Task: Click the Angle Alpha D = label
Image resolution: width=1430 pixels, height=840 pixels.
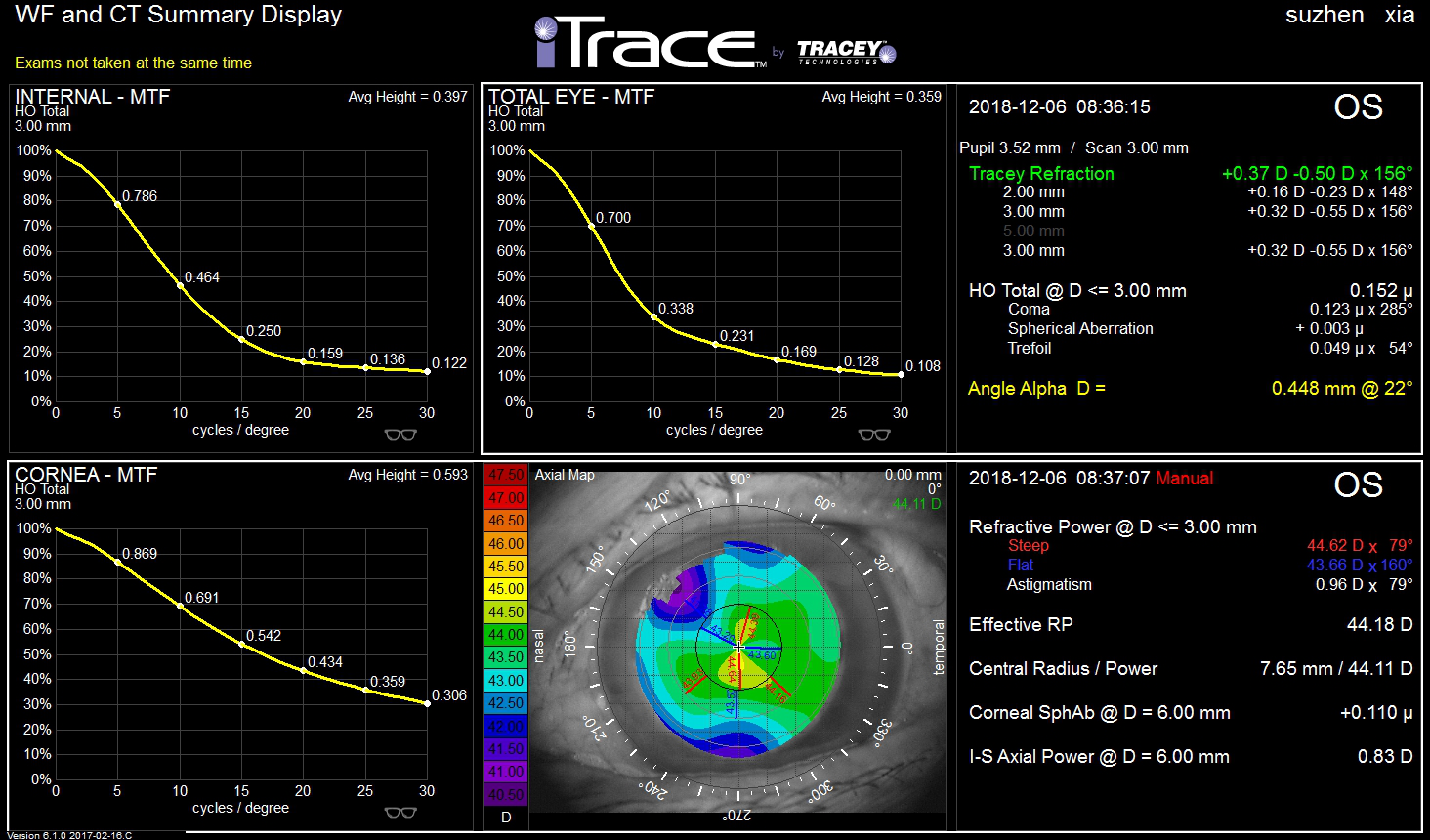Action: [1036, 389]
